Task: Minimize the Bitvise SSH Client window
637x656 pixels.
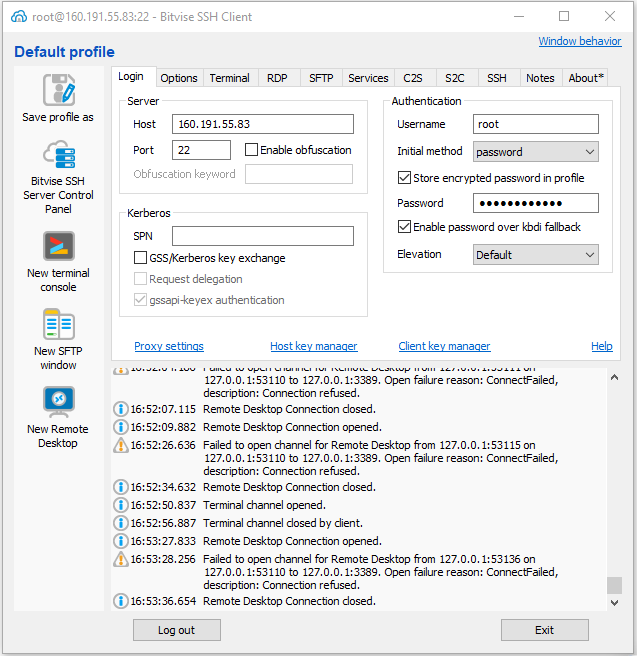Action: point(519,17)
